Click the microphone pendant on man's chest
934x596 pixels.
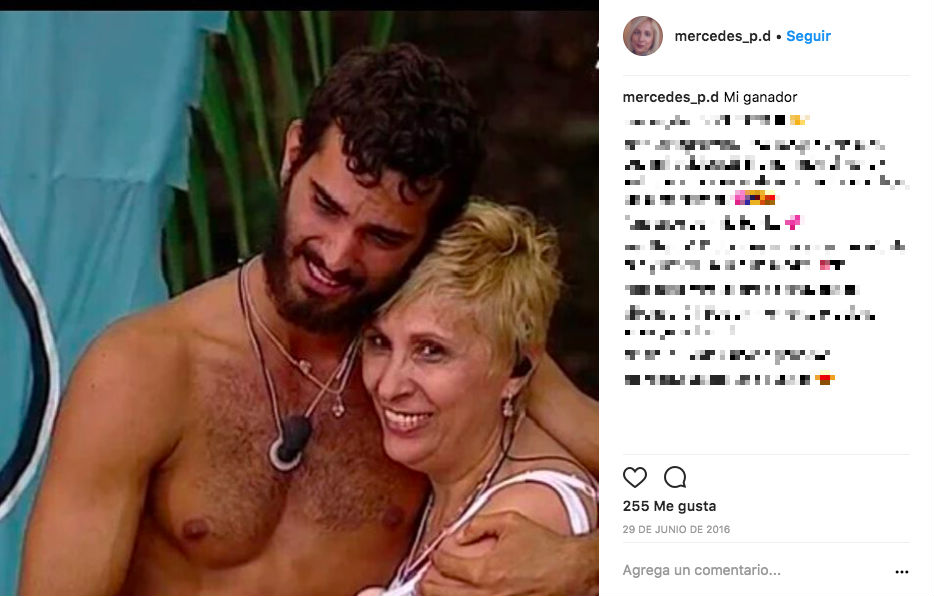click(290, 442)
